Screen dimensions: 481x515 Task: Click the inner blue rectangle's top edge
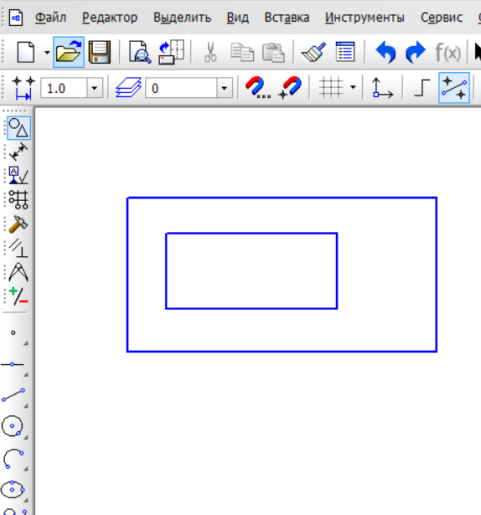[251, 233]
